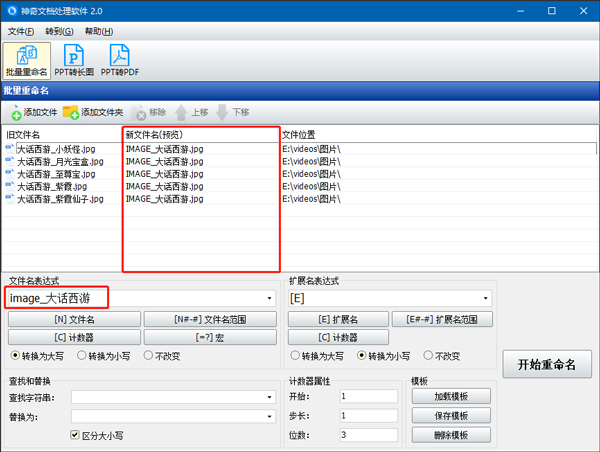The height and width of the screenshot is (452, 600).
Task: Maximize the application window
Action: (552, 11)
